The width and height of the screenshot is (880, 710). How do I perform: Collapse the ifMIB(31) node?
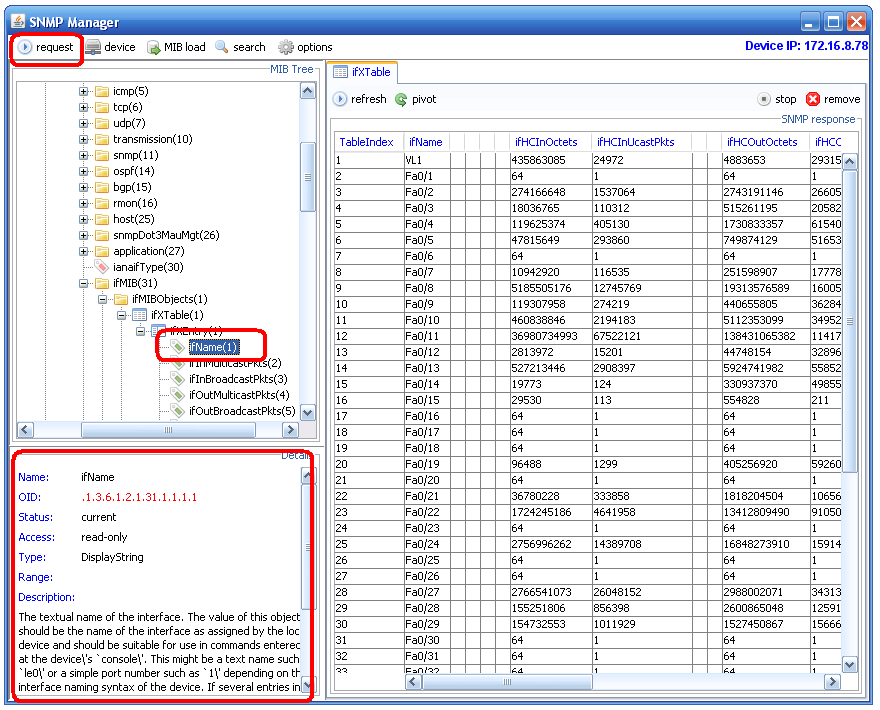coord(83,283)
